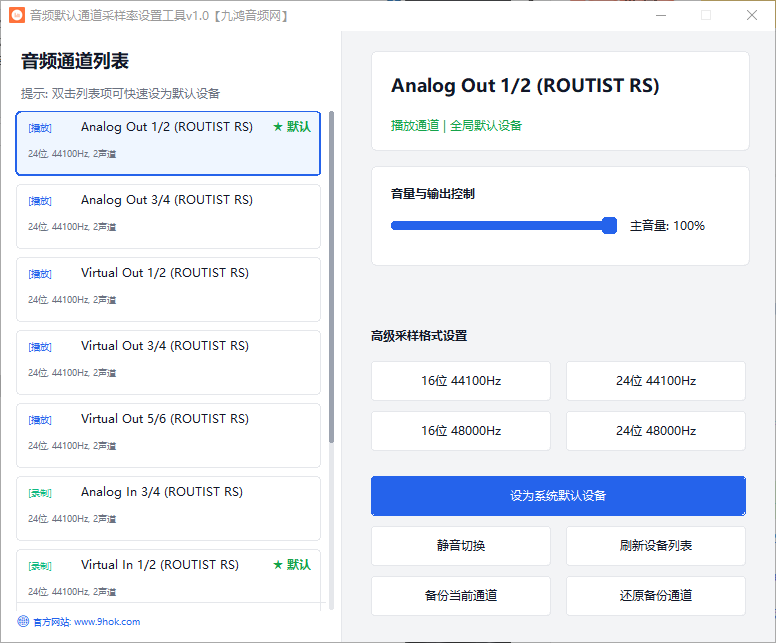This screenshot has height=643, width=776.
Task: Click the orange app icon in title bar
Action: (x=17, y=15)
